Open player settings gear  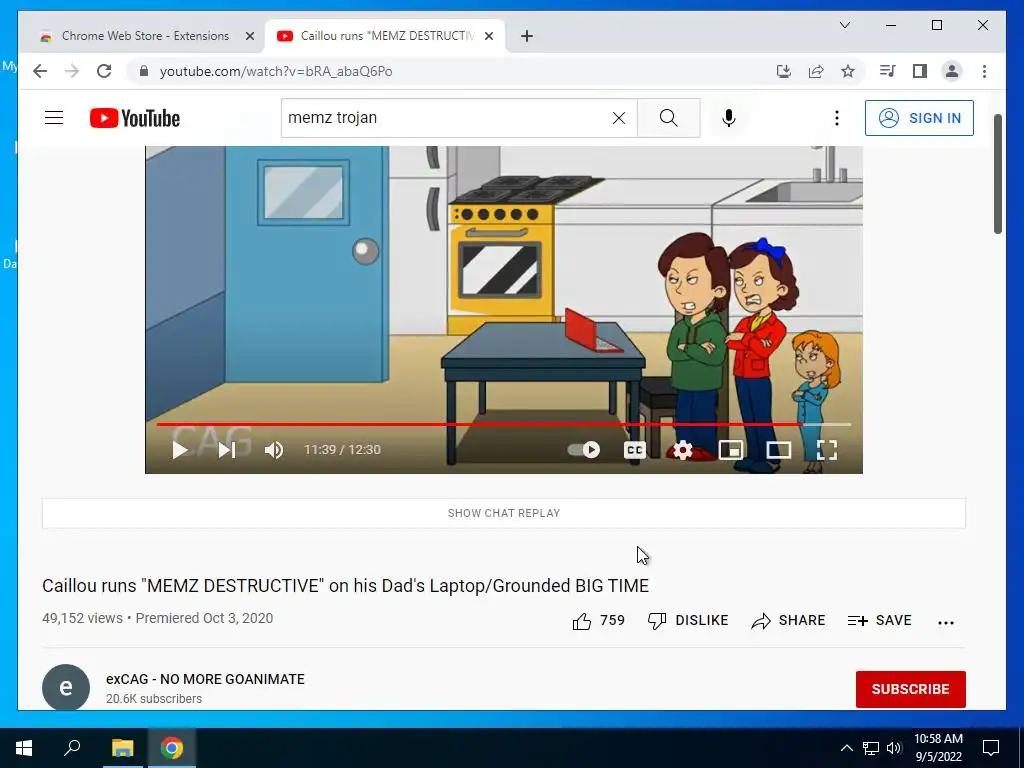(x=682, y=449)
